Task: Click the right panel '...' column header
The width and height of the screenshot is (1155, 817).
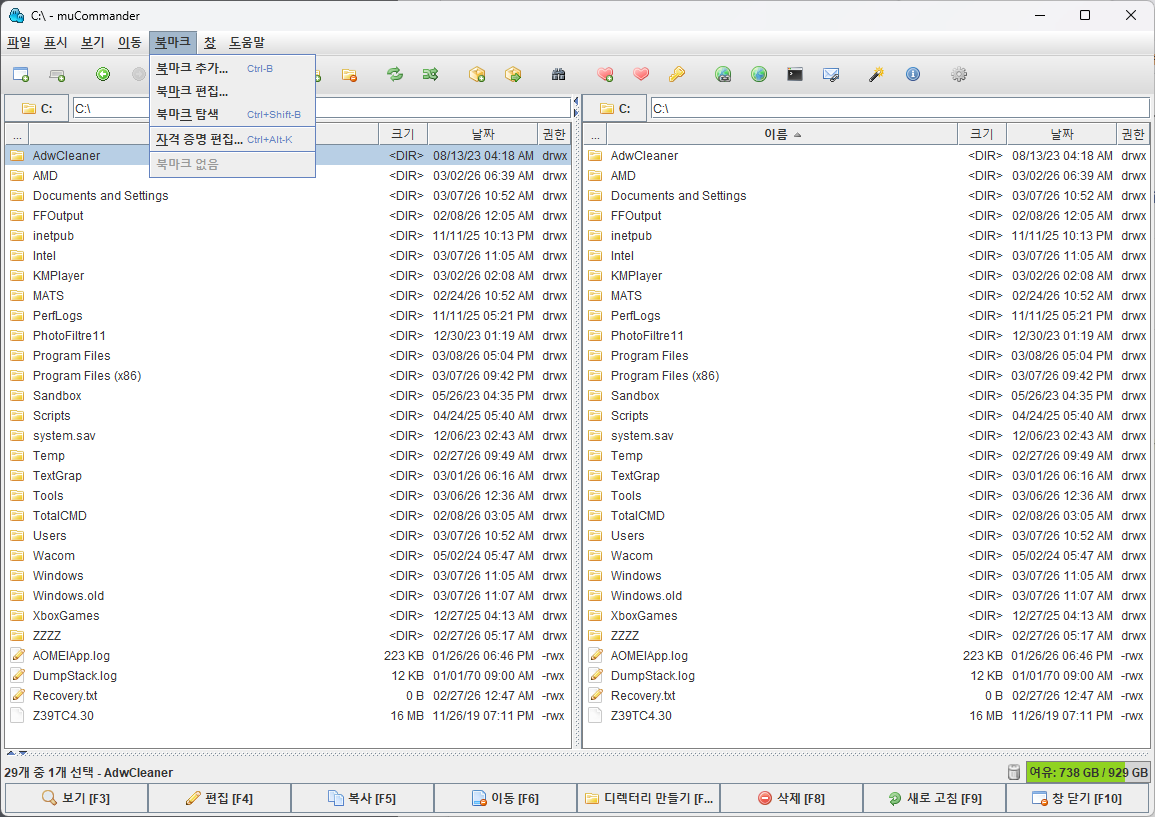Action: [595, 134]
